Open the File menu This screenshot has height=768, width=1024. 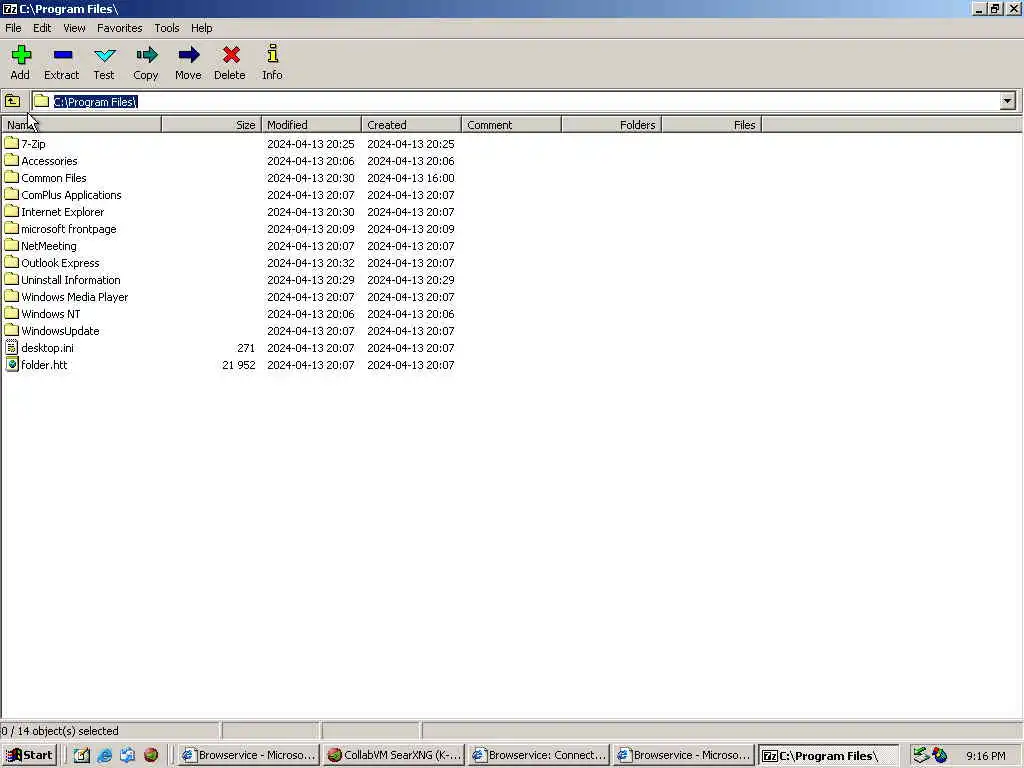point(13,28)
